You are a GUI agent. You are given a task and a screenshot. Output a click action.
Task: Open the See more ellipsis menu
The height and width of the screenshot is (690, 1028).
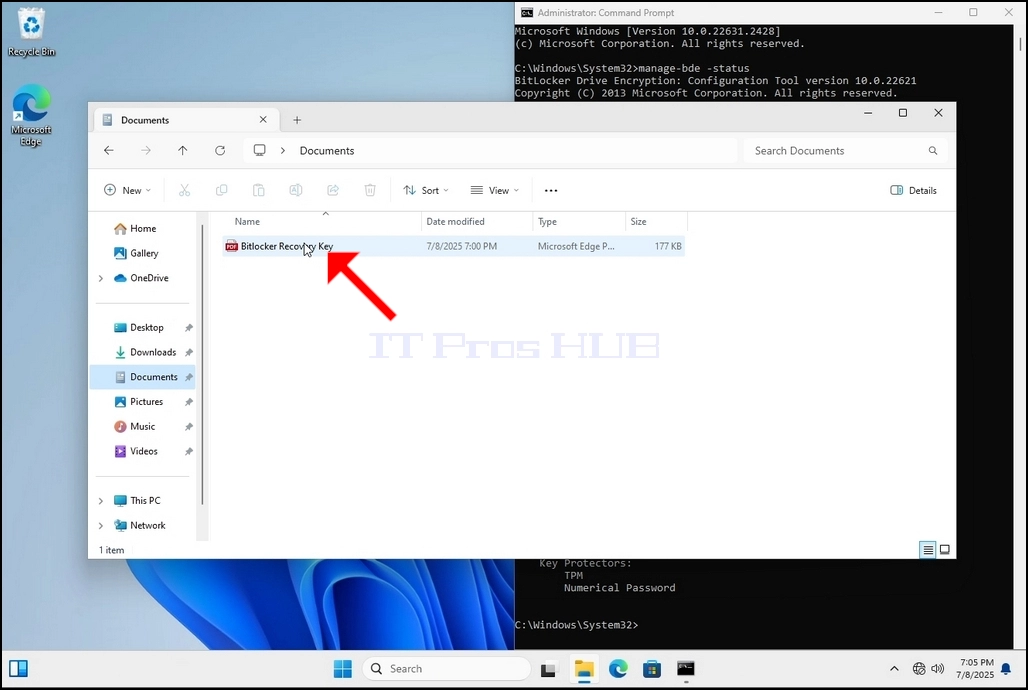[551, 190]
